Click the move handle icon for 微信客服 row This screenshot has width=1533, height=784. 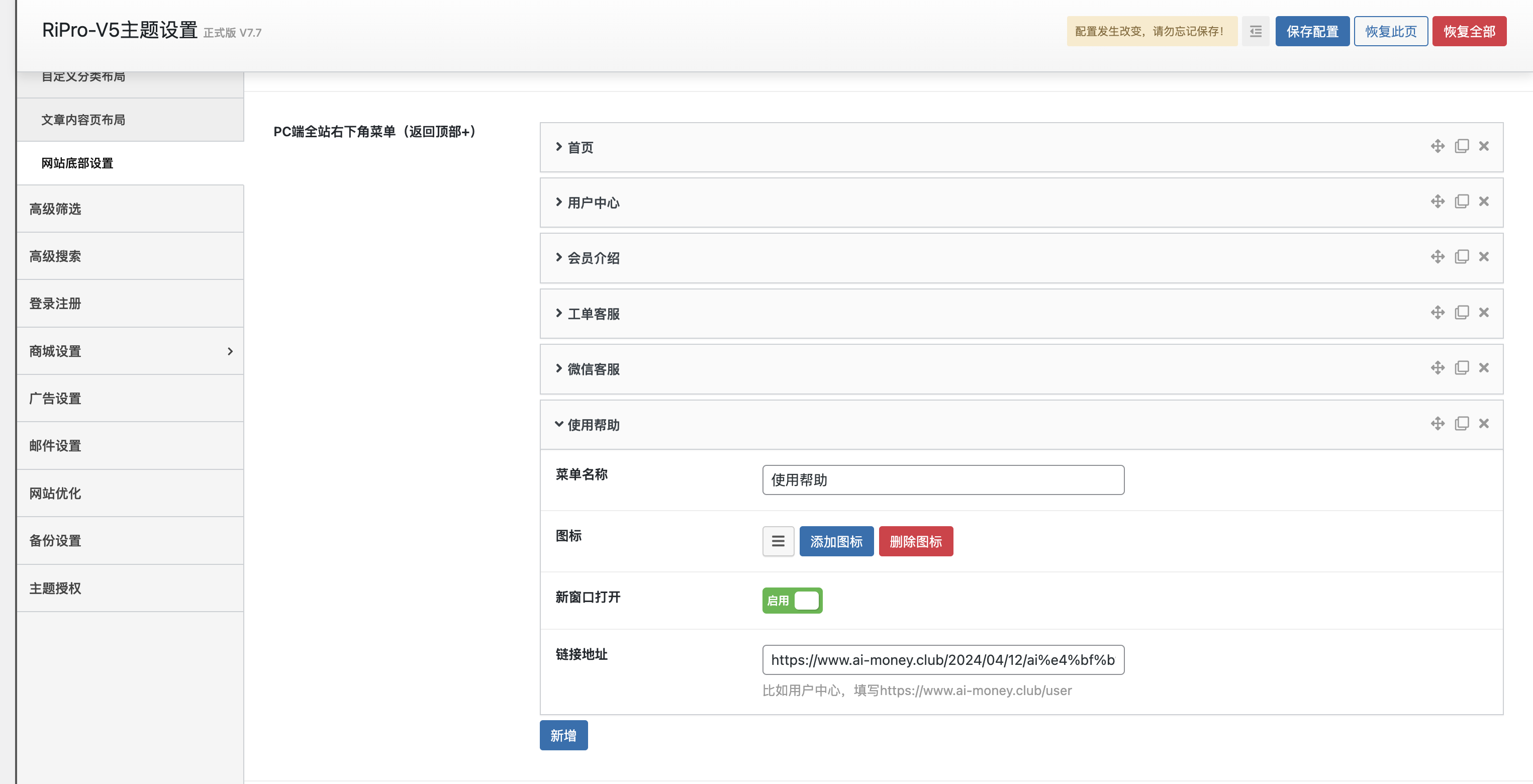1437,368
